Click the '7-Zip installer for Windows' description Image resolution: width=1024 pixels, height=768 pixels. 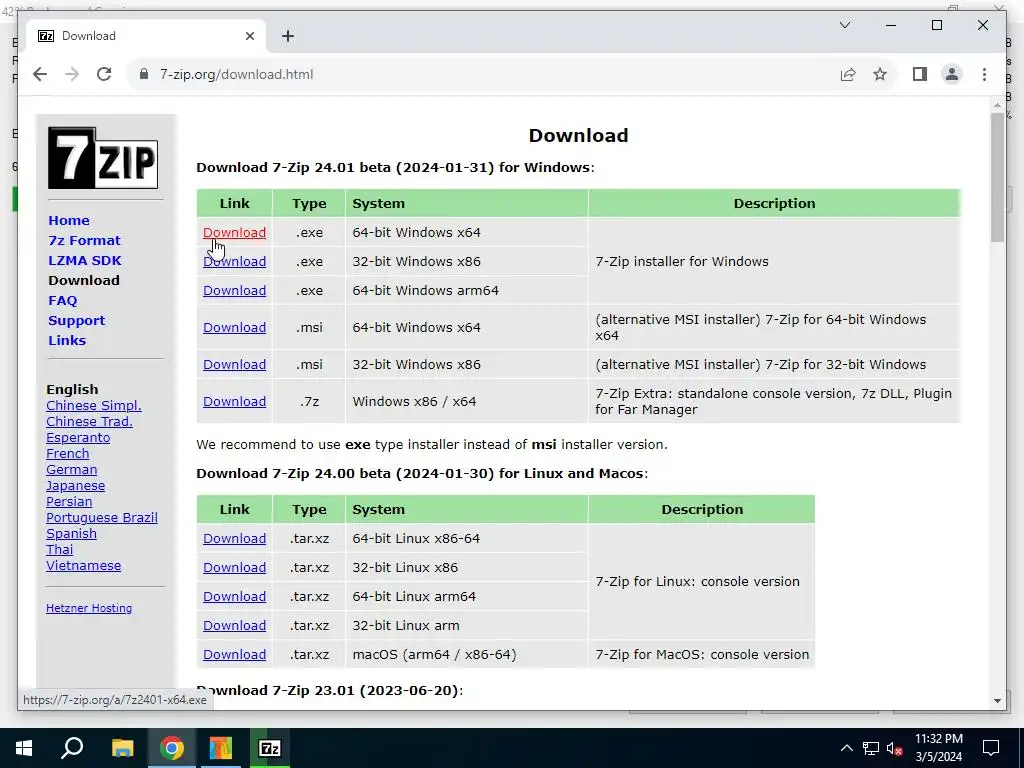(x=682, y=261)
